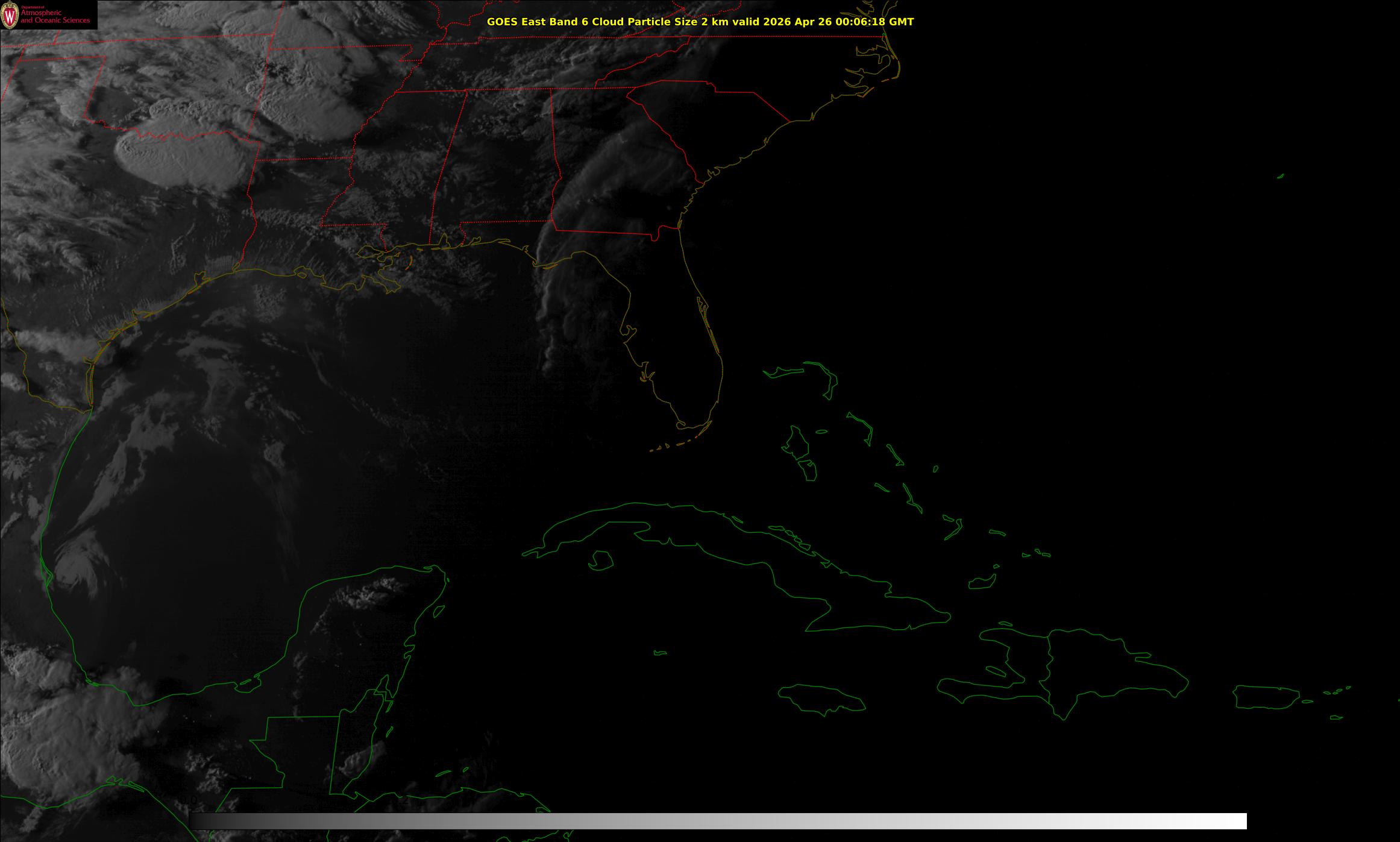Image resolution: width=1400 pixels, height=842 pixels.
Task: Click inside the Andros Island outline
Action: (x=797, y=442)
